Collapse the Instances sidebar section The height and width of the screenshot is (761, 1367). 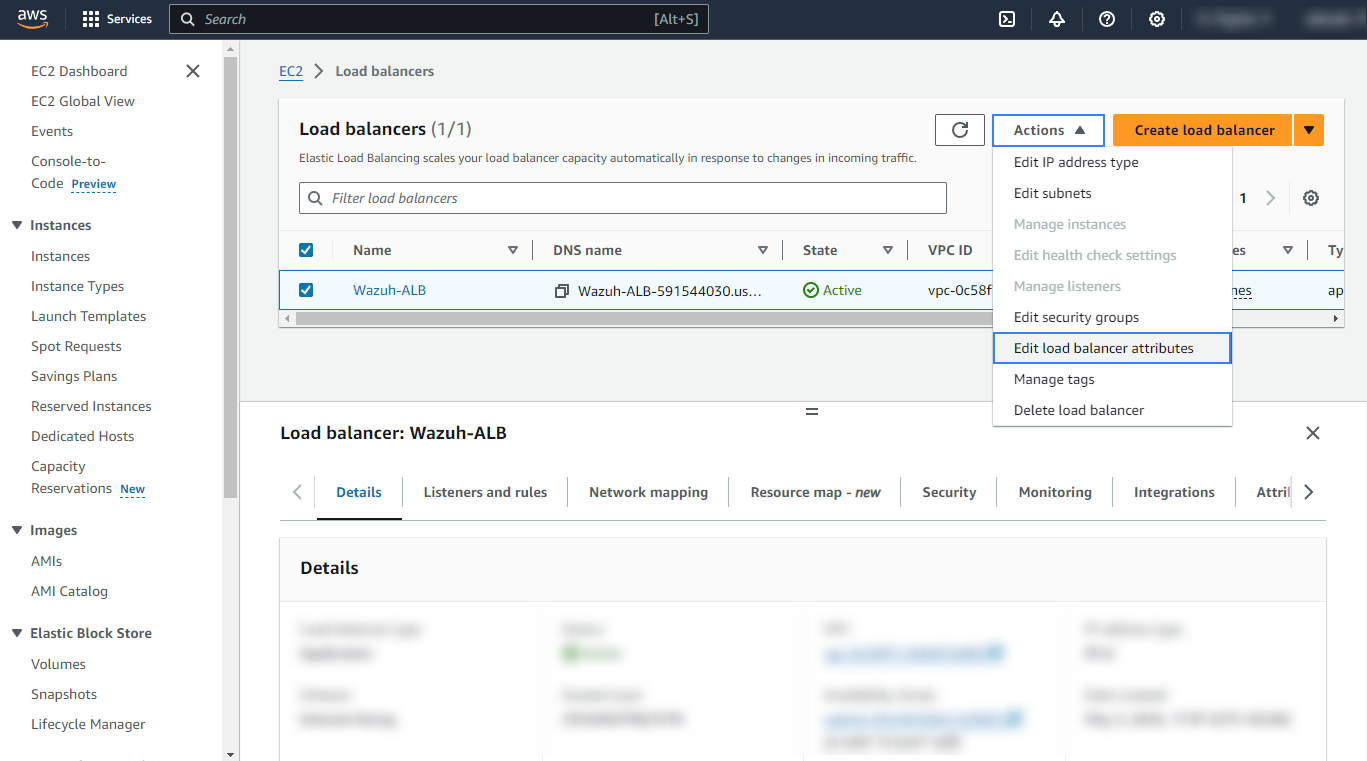[x=17, y=226]
